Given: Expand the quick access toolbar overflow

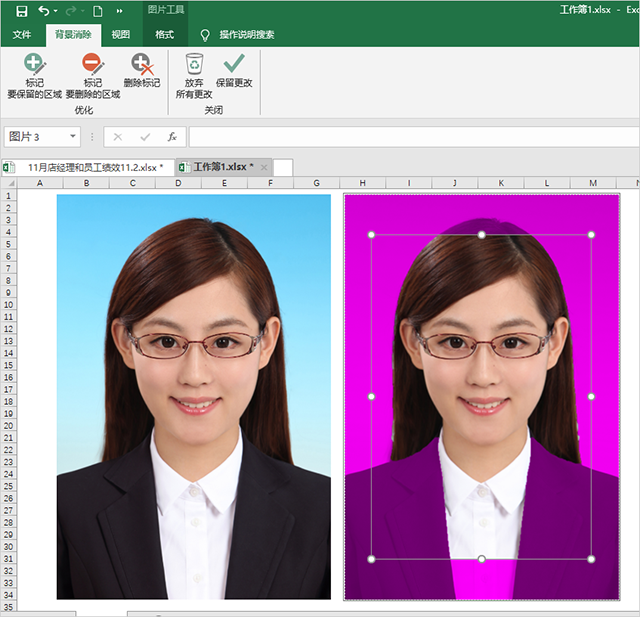Looking at the screenshot, I should [x=120, y=11].
